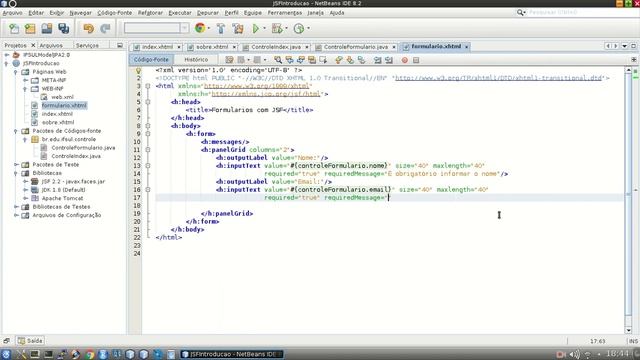Show the editor tabs document list dropdown
The image size is (640, 360).
[624, 46]
